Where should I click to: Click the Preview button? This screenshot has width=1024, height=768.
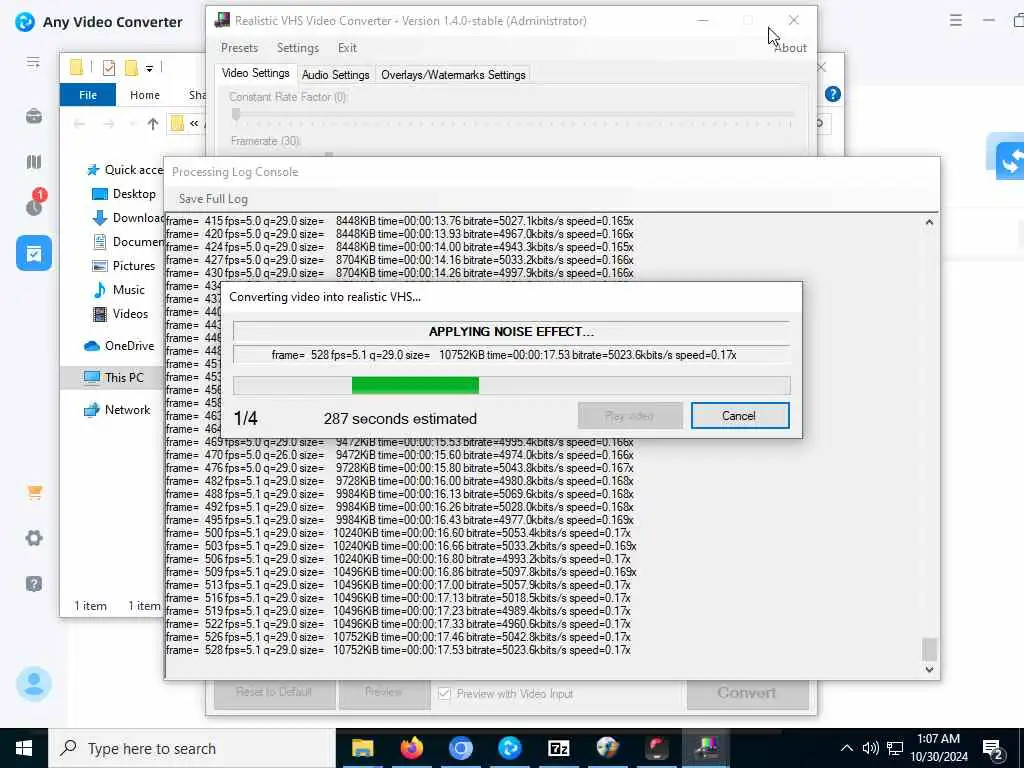[384, 692]
